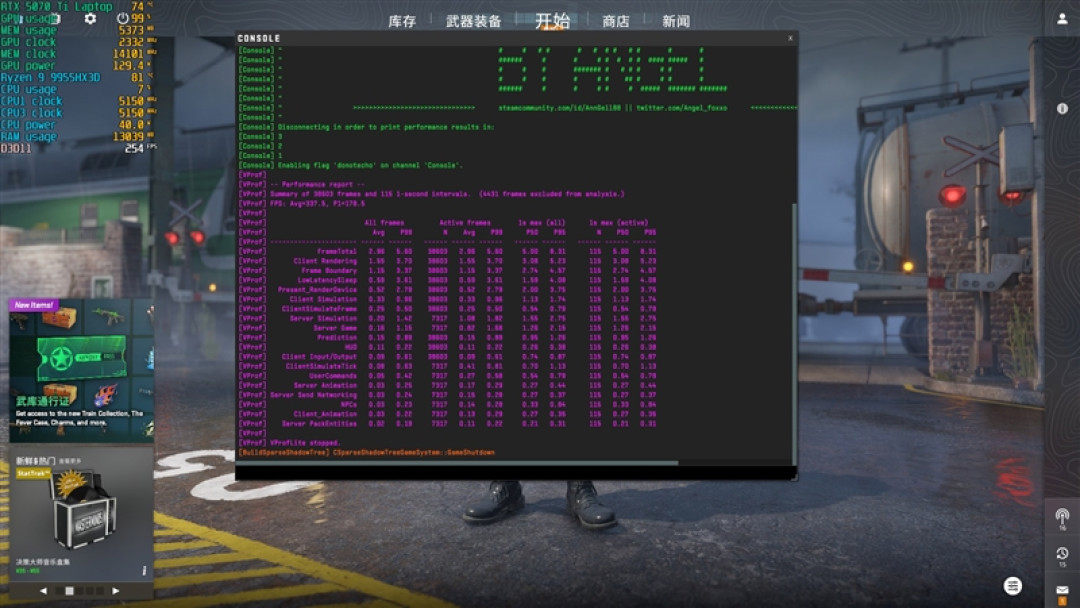Open recent teammates clock icon
This screenshot has width=1080, height=608.
[1062, 556]
